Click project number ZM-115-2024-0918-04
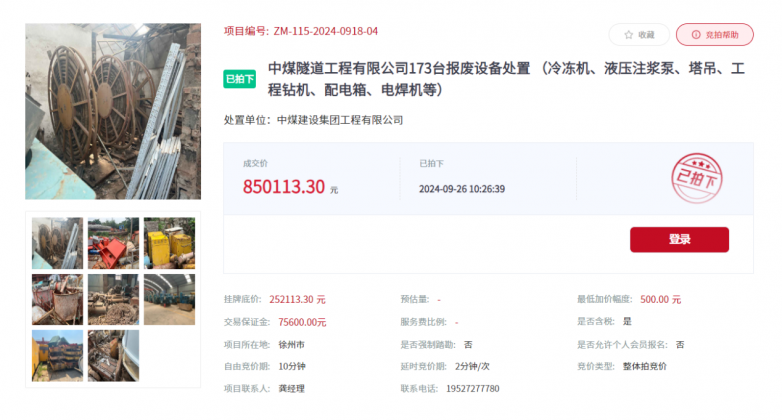The height and width of the screenshot is (420, 782). [x=326, y=31]
